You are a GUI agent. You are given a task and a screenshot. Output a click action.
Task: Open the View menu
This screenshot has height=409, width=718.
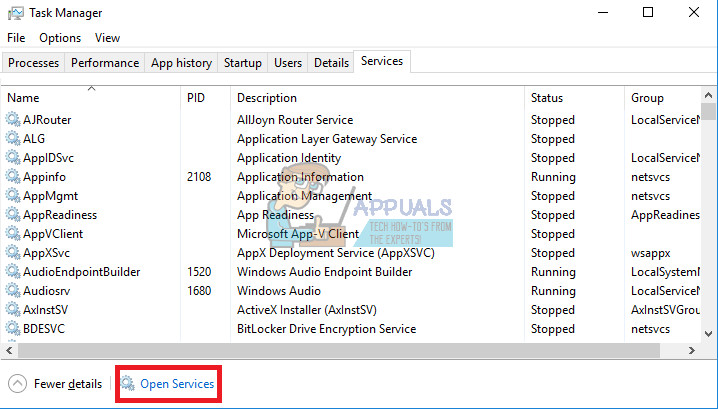[107, 38]
